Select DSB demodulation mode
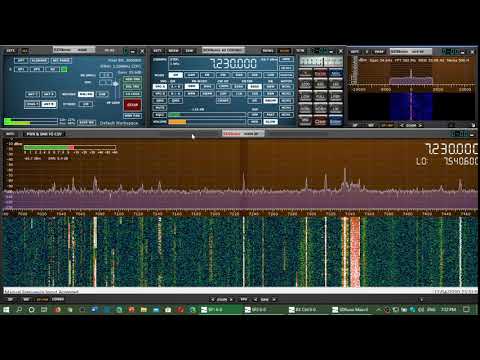The image size is (480, 360). 239,75
